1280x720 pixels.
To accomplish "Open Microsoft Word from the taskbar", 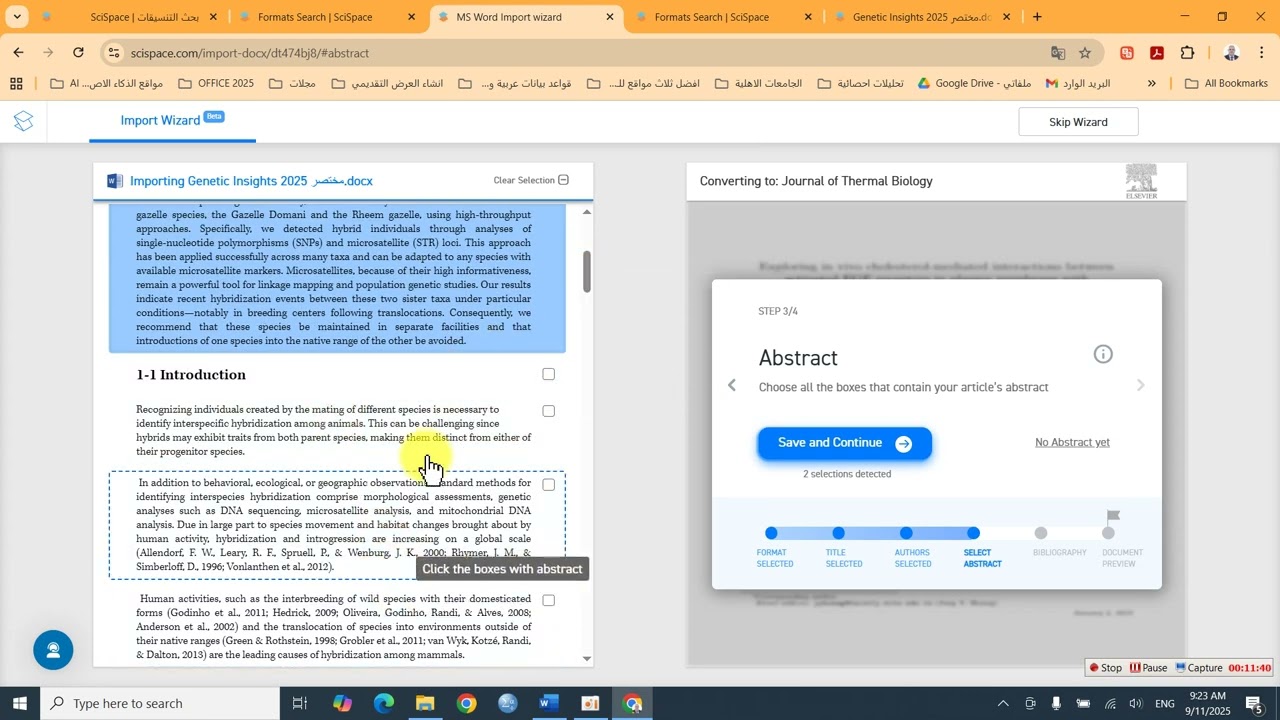I will 548,703.
